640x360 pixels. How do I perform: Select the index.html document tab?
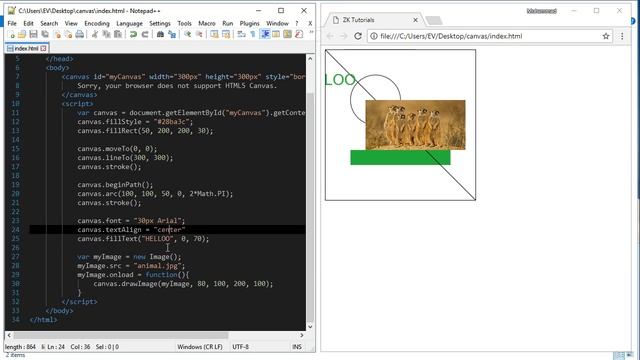(x=27, y=48)
